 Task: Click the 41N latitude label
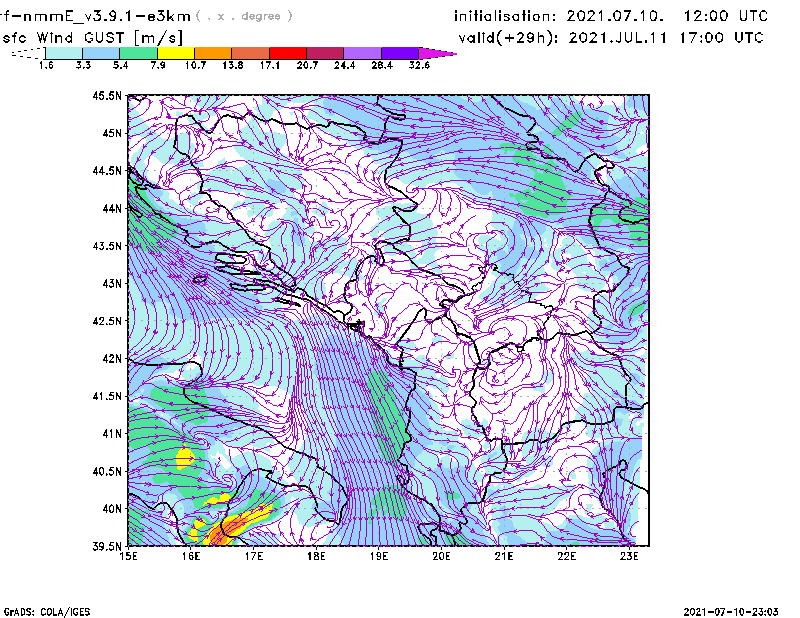tap(112, 434)
